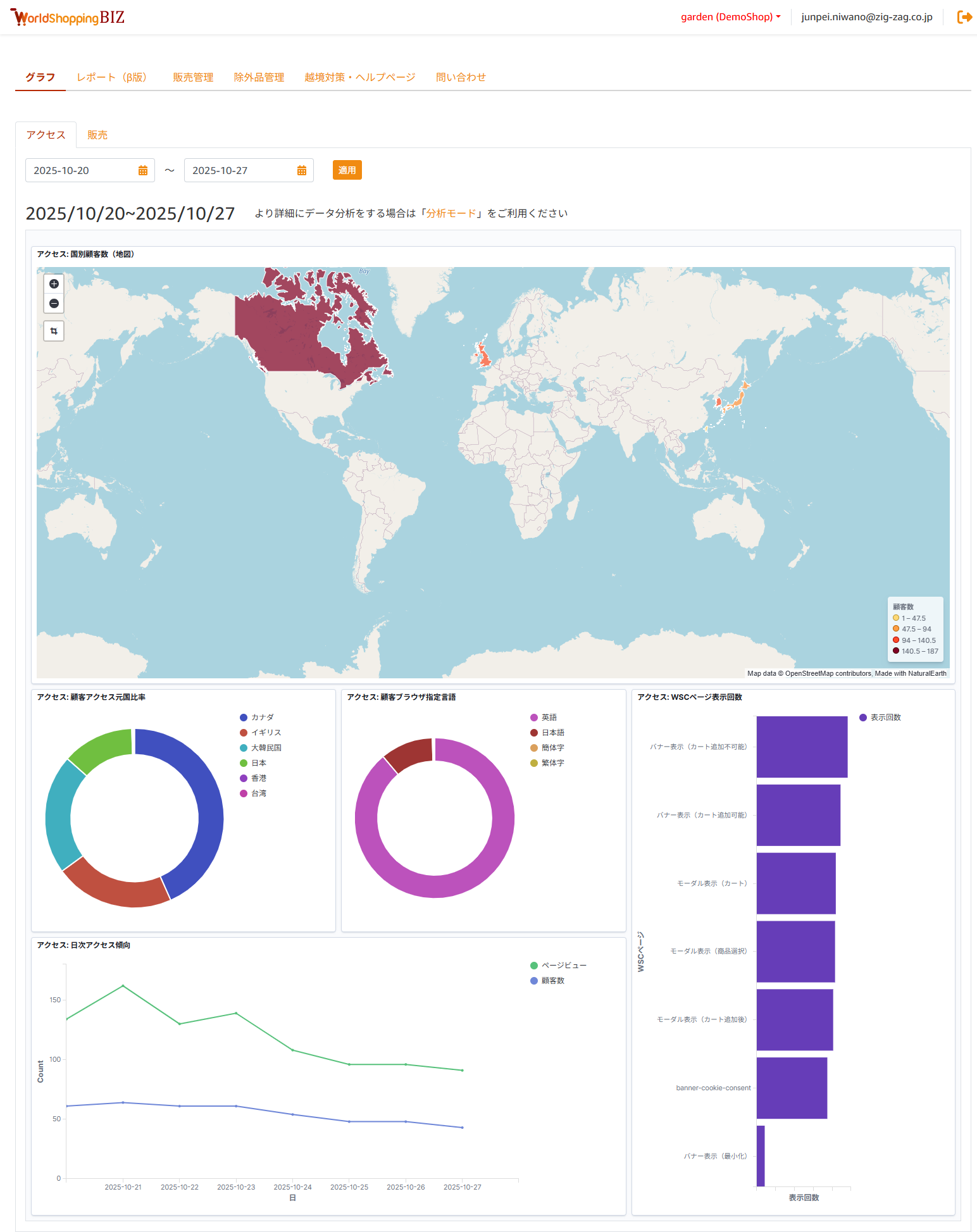Follow the 分析モード link
Viewport: 977px width, 1232px height.
(451, 213)
